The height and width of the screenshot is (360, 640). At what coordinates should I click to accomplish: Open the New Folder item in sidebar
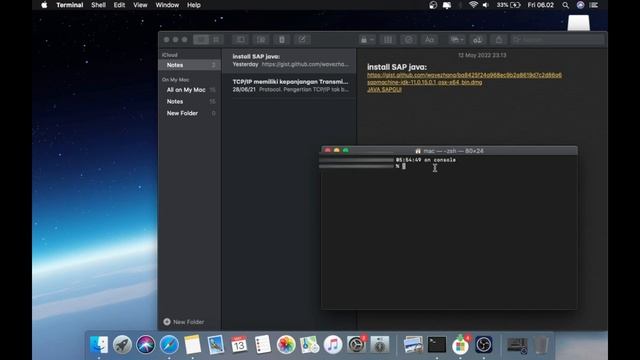(189, 113)
